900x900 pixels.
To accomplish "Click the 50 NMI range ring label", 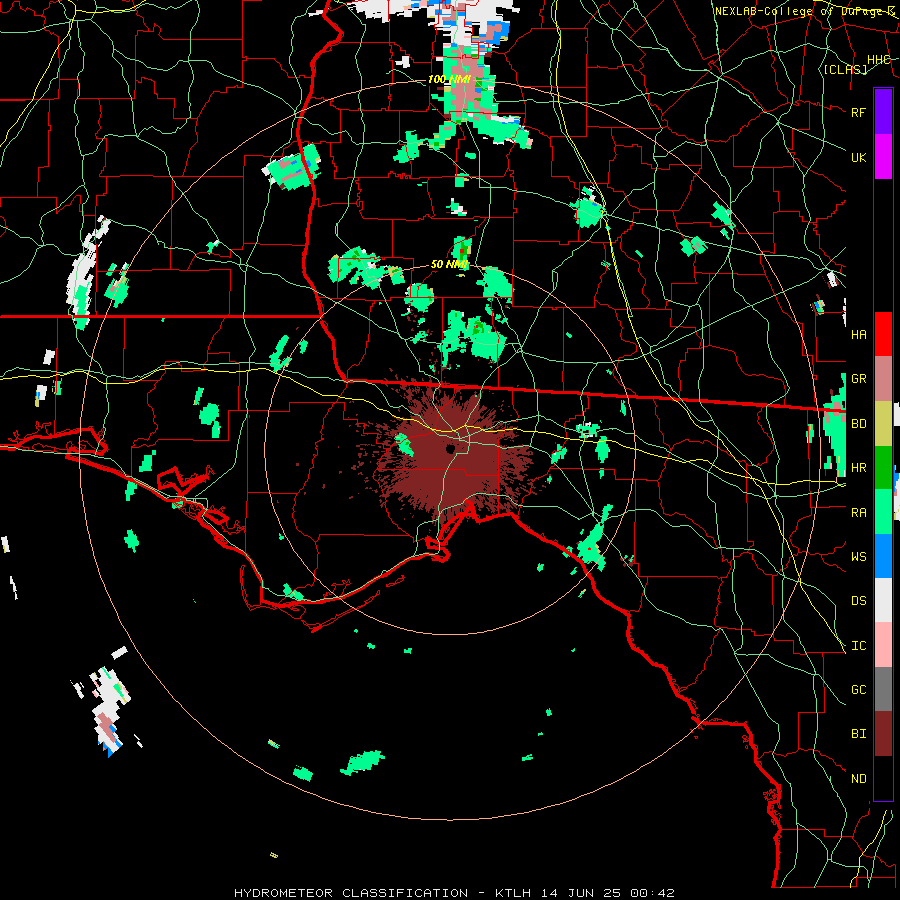I will (x=449, y=265).
